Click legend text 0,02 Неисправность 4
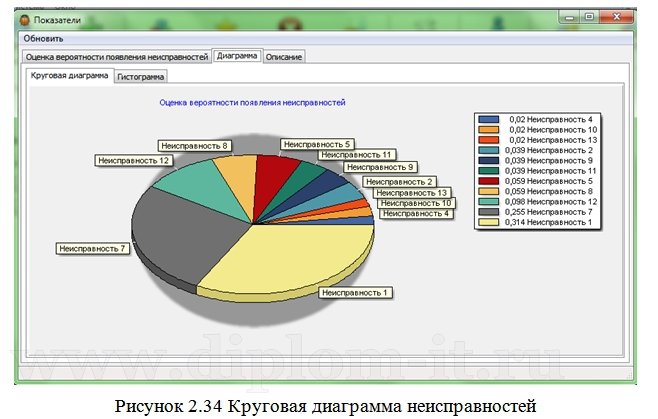658x419 pixels. (x=551, y=120)
